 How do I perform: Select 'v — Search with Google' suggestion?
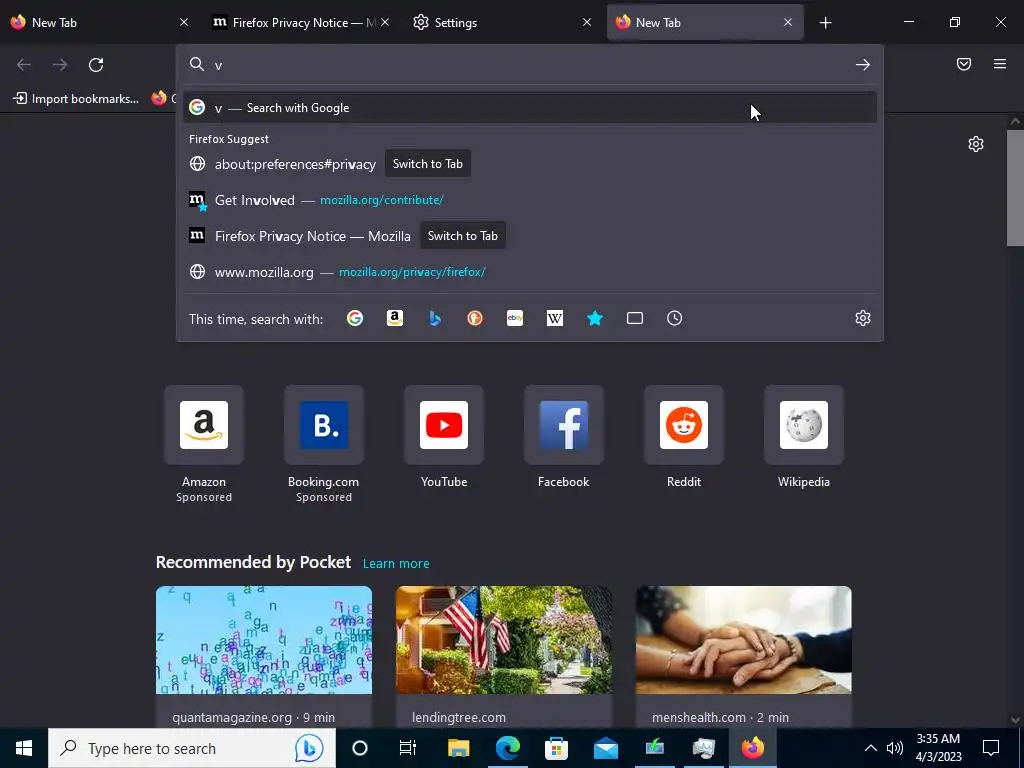tap(530, 108)
